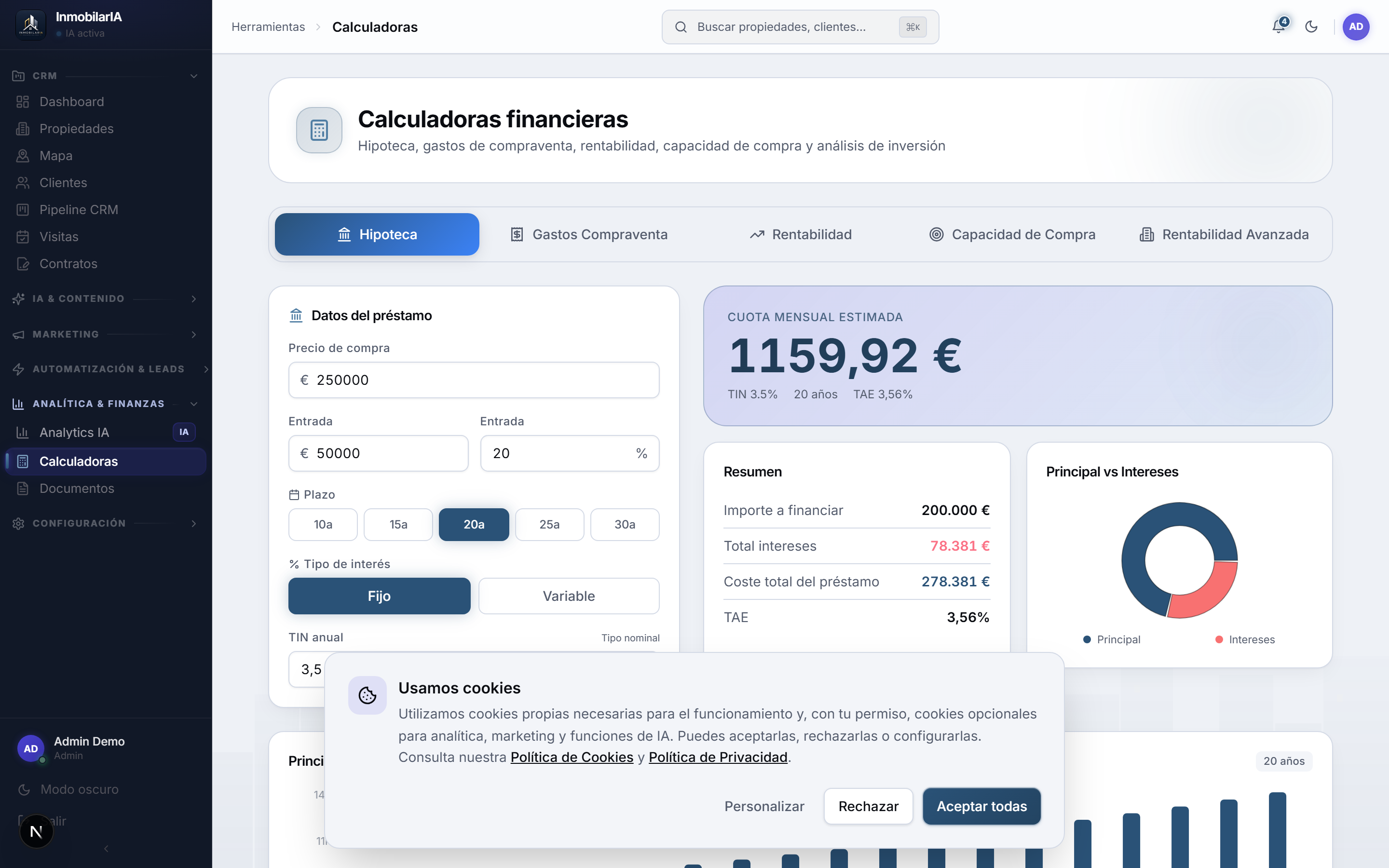Switch to the Rentabilidad tab
This screenshot has height=868, width=1389.
pyautogui.click(x=801, y=234)
